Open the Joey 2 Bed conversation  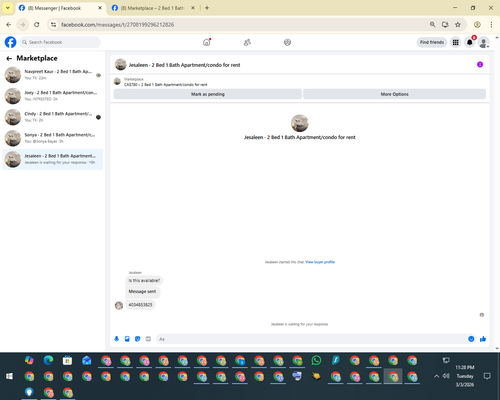tap(53, 96)
